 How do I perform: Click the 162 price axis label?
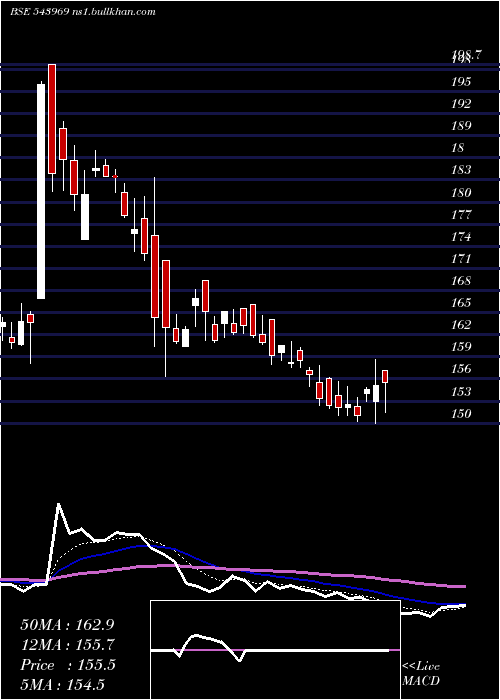tap(461, 325)
